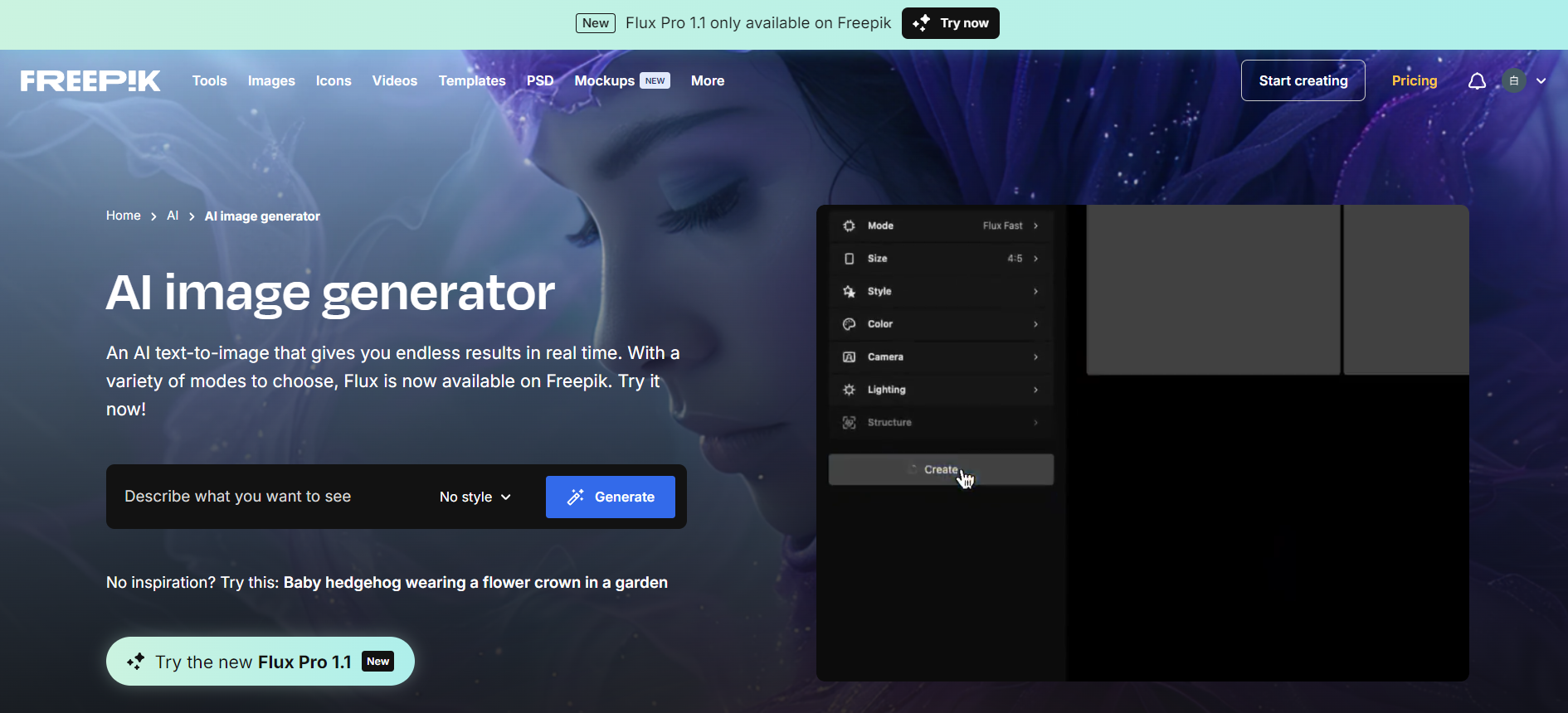Viewport: 1568px width, 713px height.
Task: Expand the Lighting row chevron
Action: tap(1035, 390)
